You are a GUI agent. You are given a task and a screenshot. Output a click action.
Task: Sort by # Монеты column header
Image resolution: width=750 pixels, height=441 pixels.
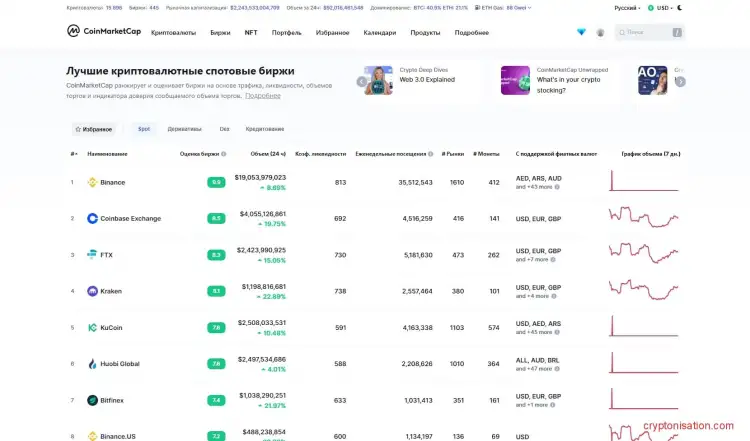click(486, 154)
